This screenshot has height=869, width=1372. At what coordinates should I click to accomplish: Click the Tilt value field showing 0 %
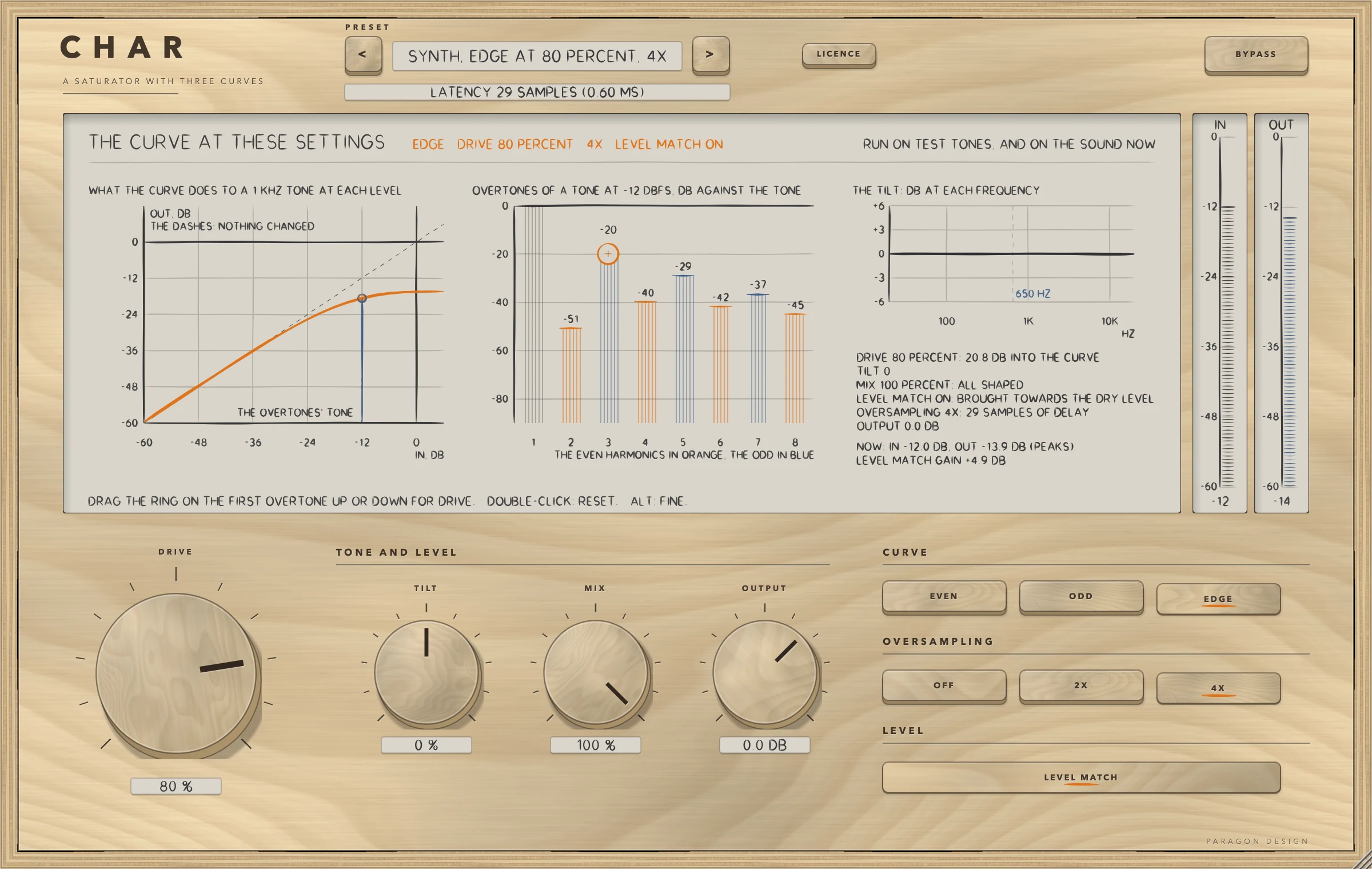coord(426,745)
